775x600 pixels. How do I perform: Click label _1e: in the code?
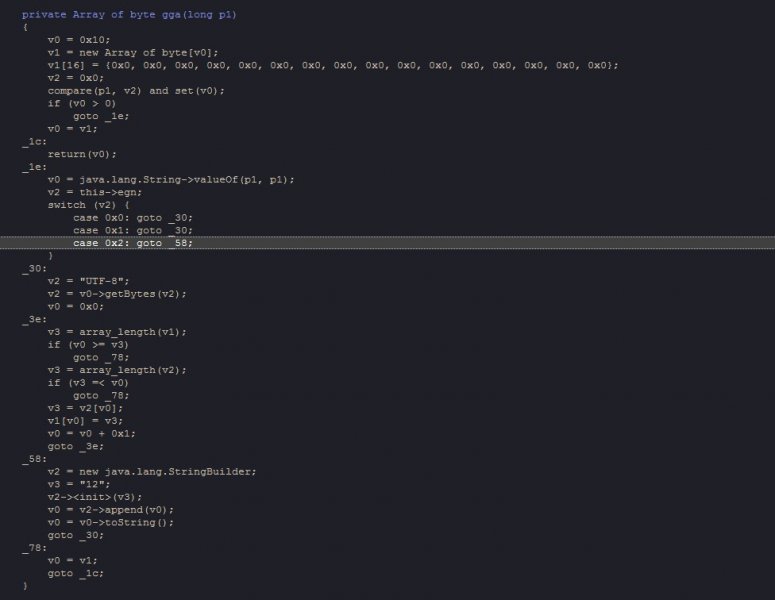point(34,167)
